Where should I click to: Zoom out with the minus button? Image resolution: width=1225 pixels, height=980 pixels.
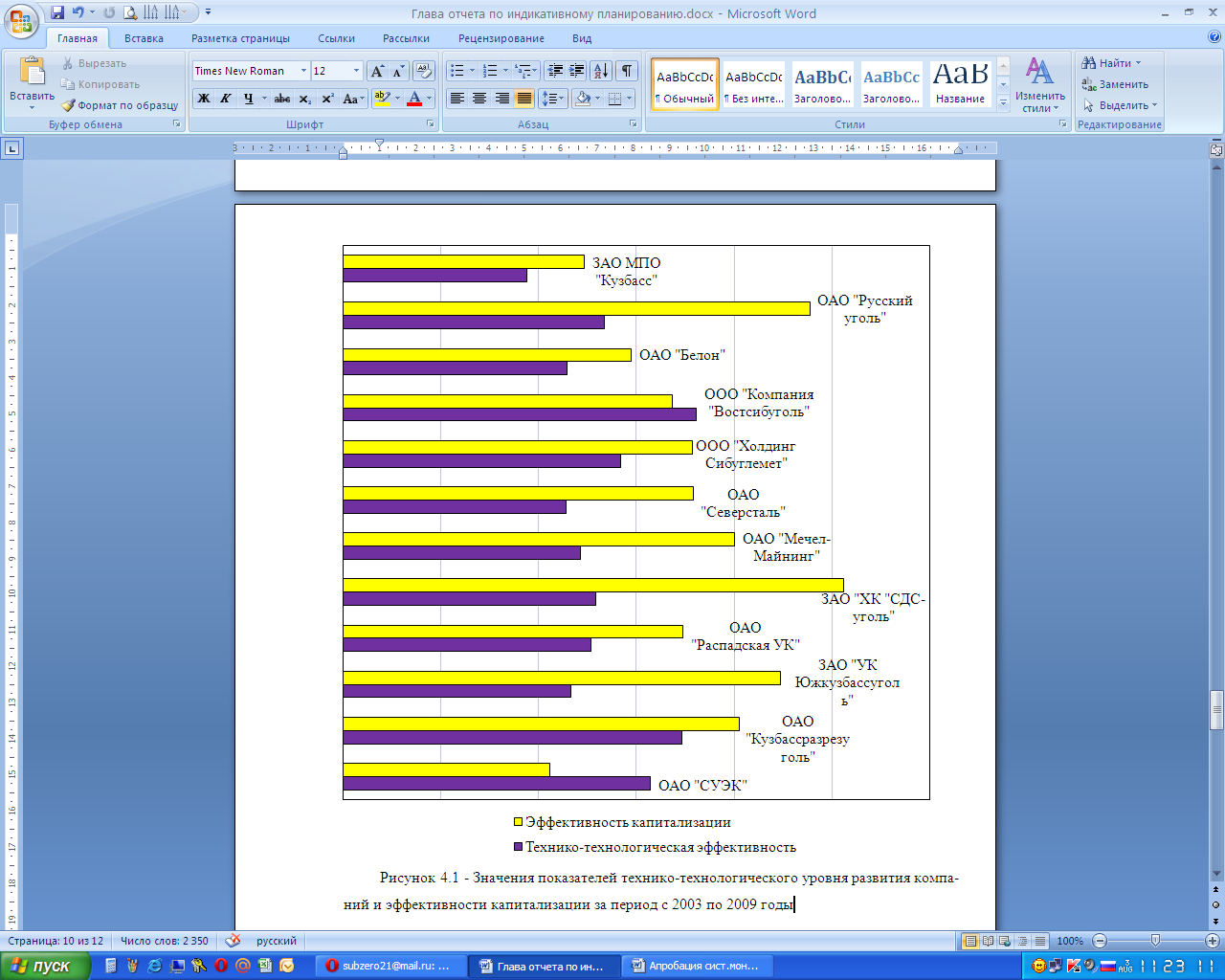[1100, 941]
